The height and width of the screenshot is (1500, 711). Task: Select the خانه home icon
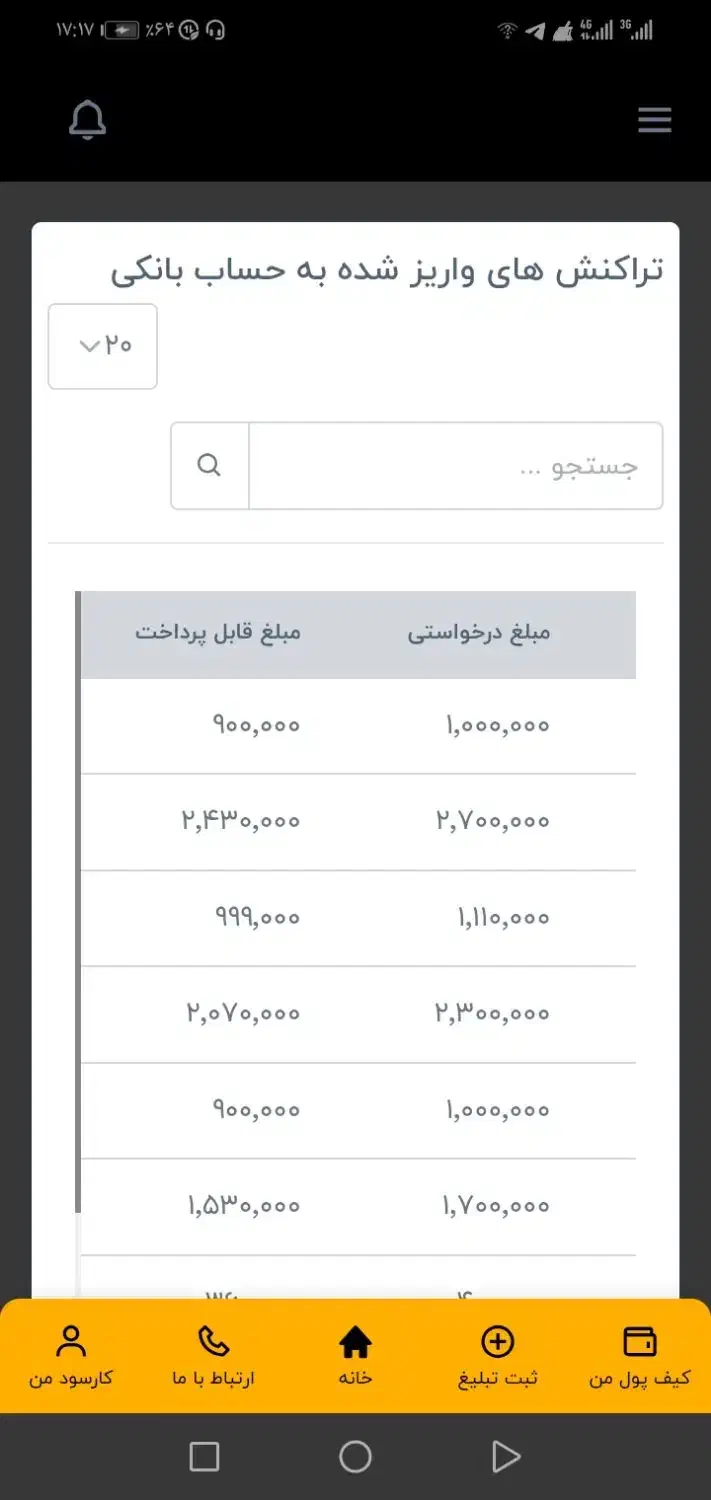point(356,1341)
